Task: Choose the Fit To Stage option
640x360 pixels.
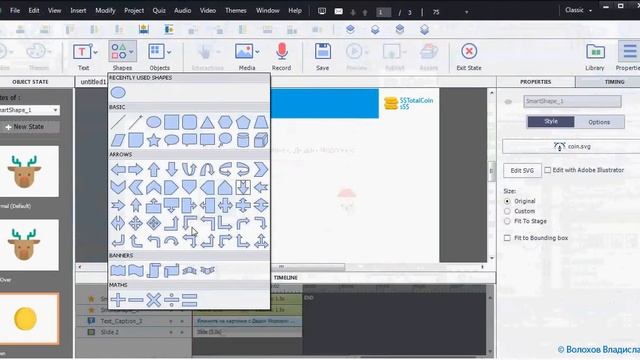Action: point(507,221)
